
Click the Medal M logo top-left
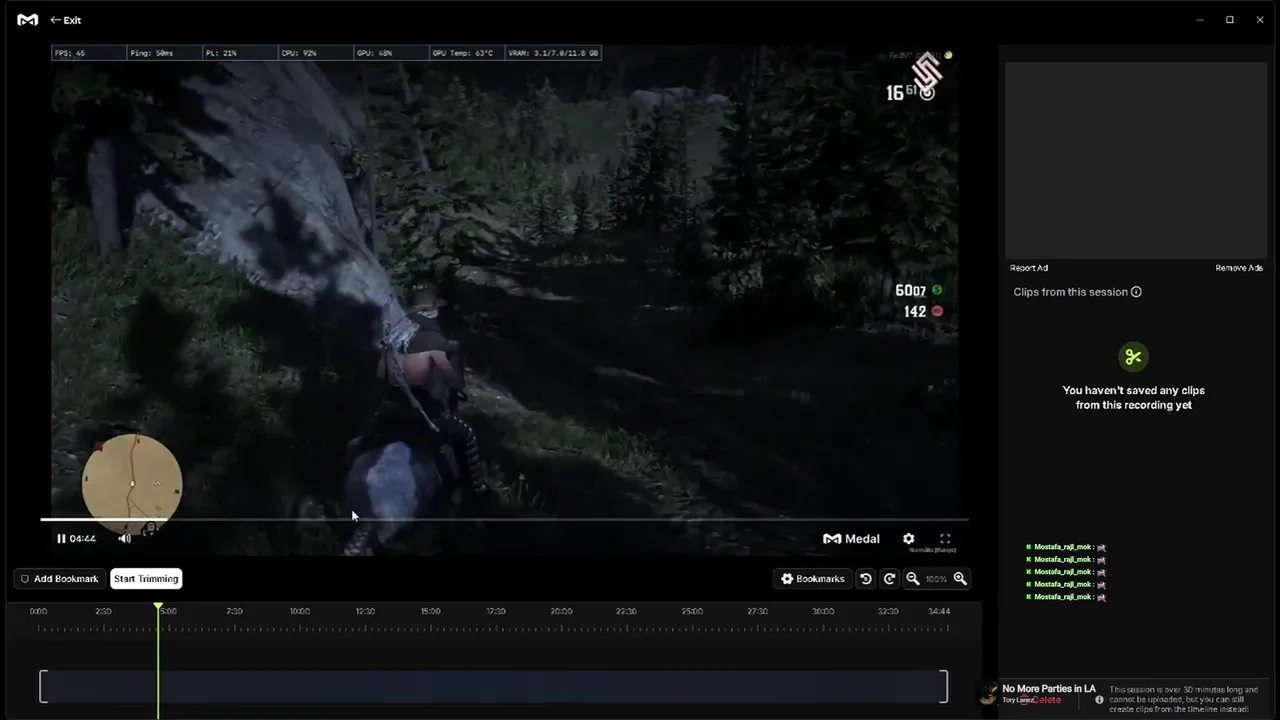click(28, 20)
